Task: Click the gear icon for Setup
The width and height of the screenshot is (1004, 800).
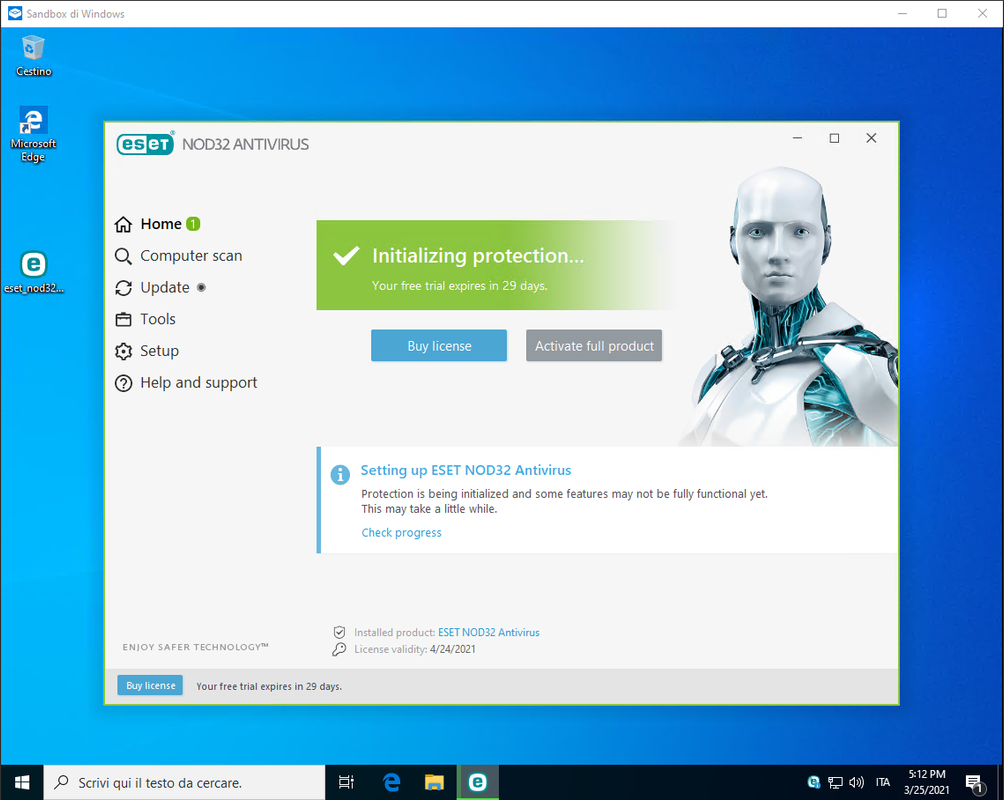Action: [123, 351]
